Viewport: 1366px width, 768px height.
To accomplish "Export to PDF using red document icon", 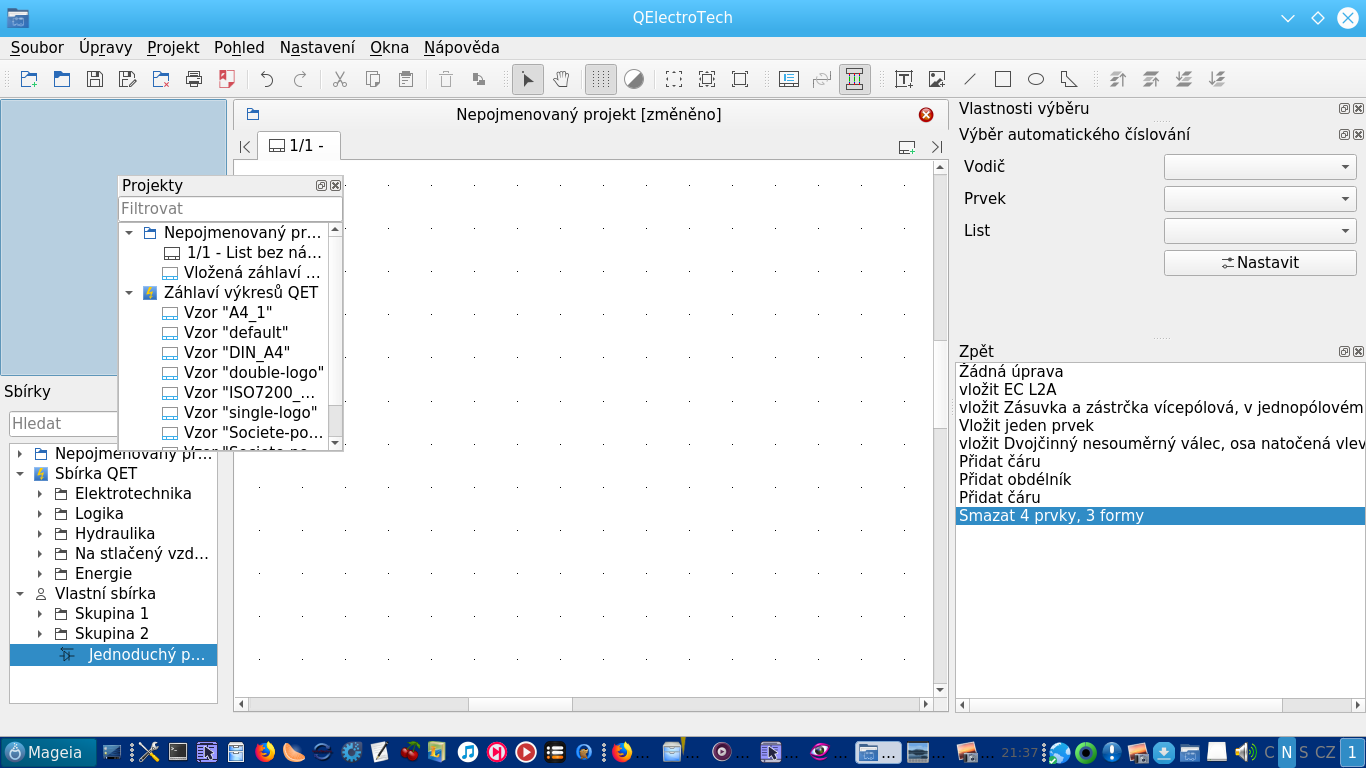I will coord(227,79).
